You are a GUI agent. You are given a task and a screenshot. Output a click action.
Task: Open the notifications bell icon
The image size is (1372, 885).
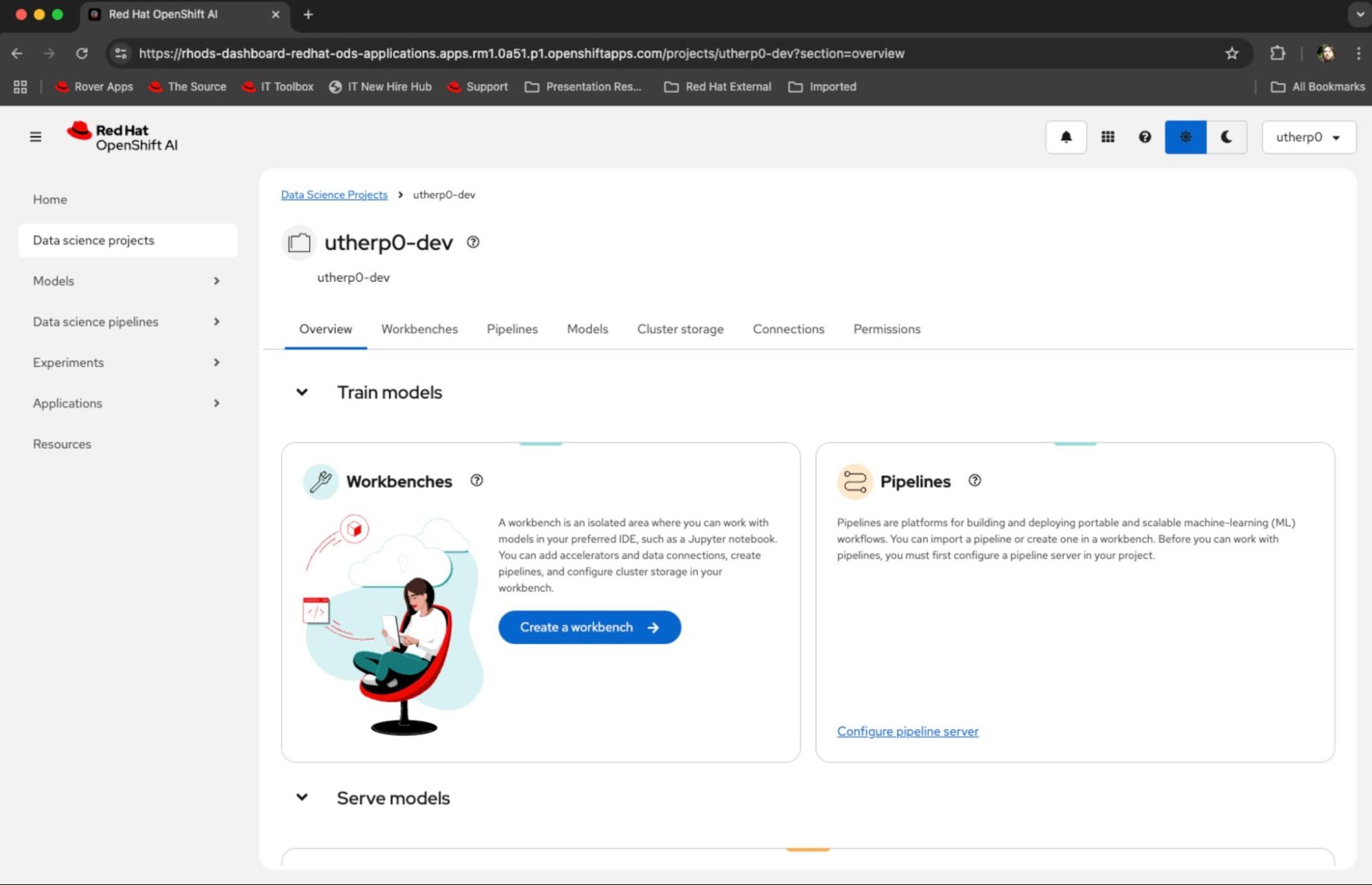[1065, 137]
